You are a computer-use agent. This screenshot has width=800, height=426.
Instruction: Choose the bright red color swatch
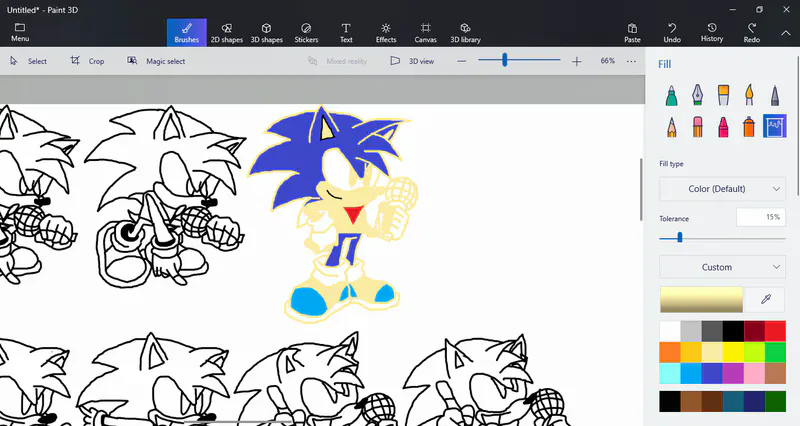[x=775, y=331]
